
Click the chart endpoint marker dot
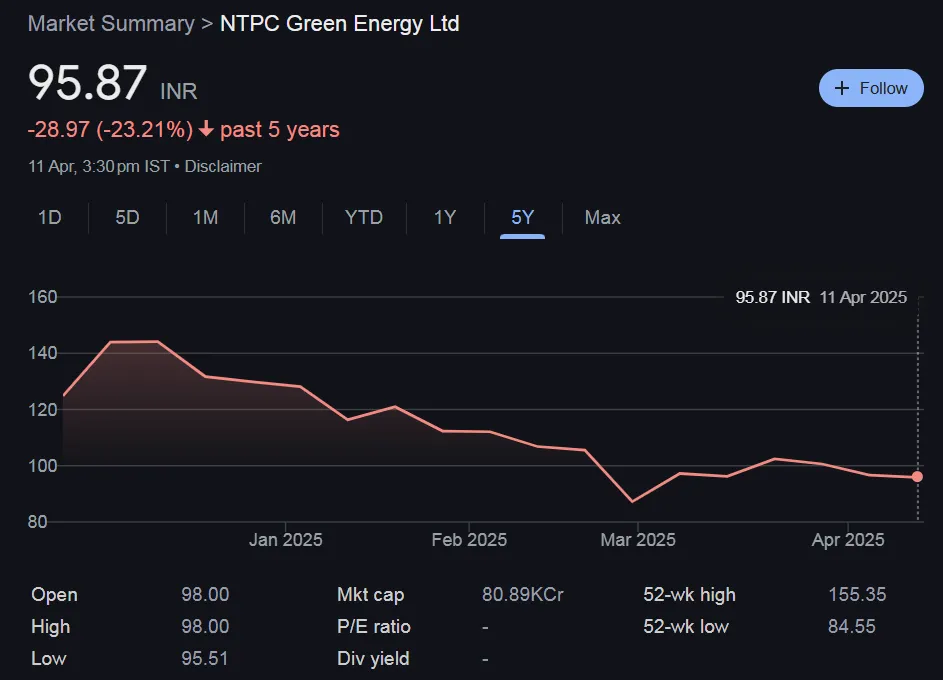point(917,477)
